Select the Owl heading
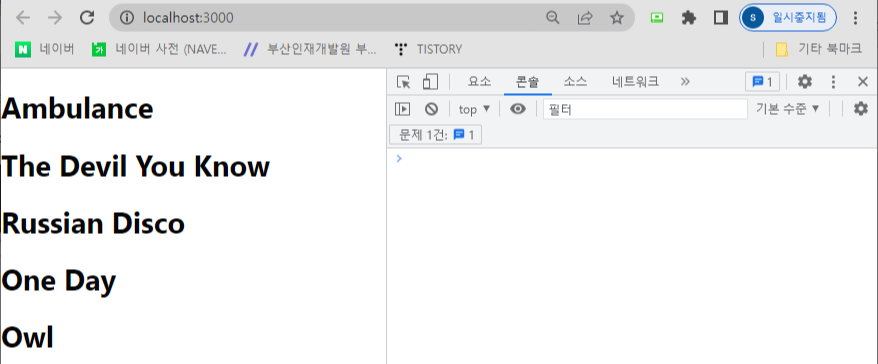 [27, 338]
